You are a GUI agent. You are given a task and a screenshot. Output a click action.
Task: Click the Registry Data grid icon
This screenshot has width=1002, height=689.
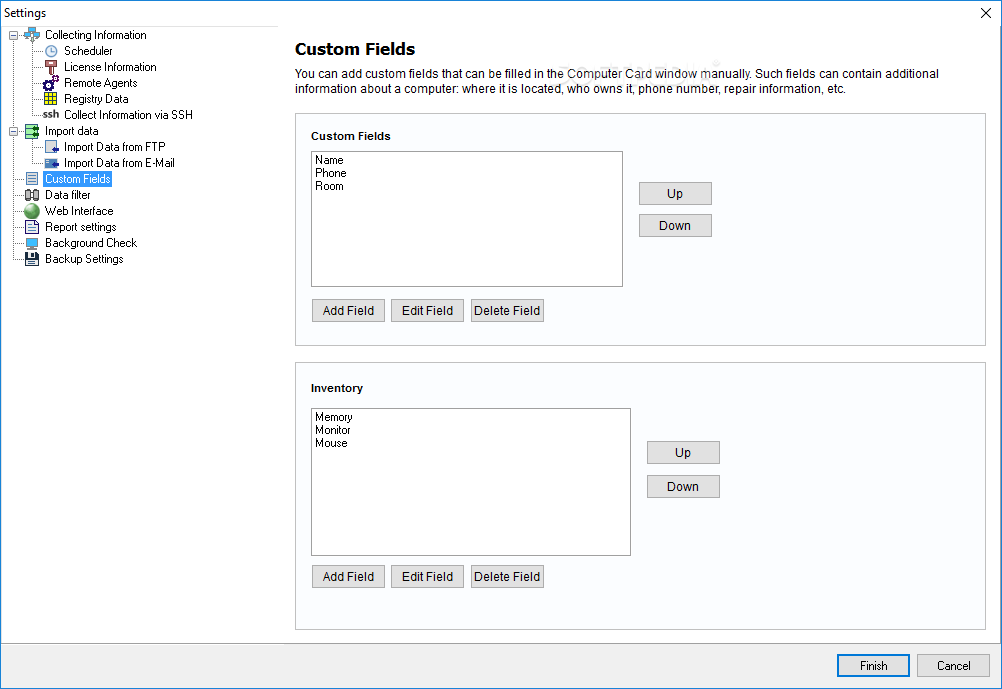51,99
